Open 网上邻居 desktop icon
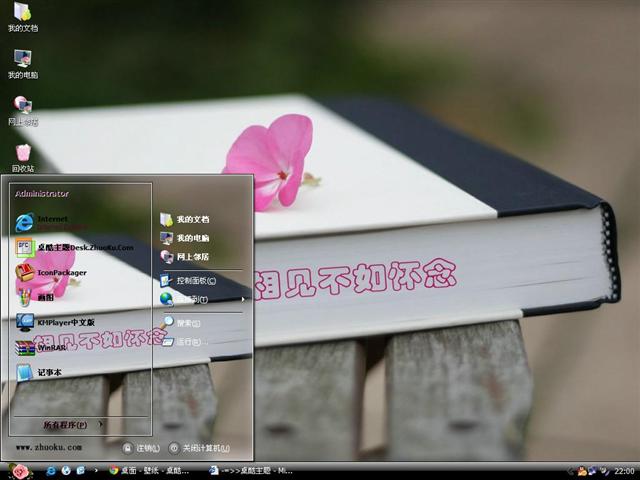Viewport: 640px width, 480px height. pos(23,111)
